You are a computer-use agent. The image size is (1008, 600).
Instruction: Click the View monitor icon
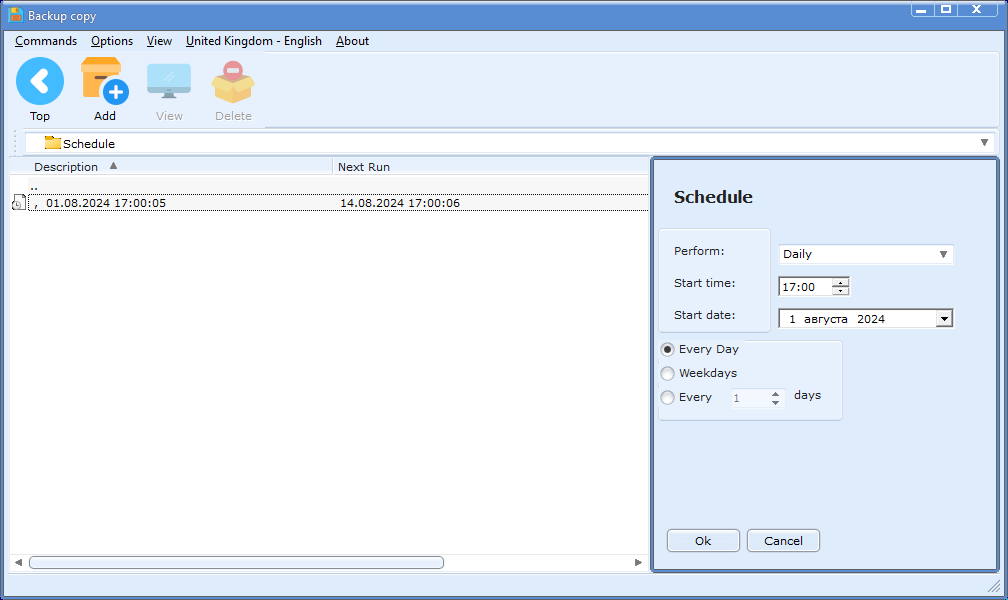(169, 82)
